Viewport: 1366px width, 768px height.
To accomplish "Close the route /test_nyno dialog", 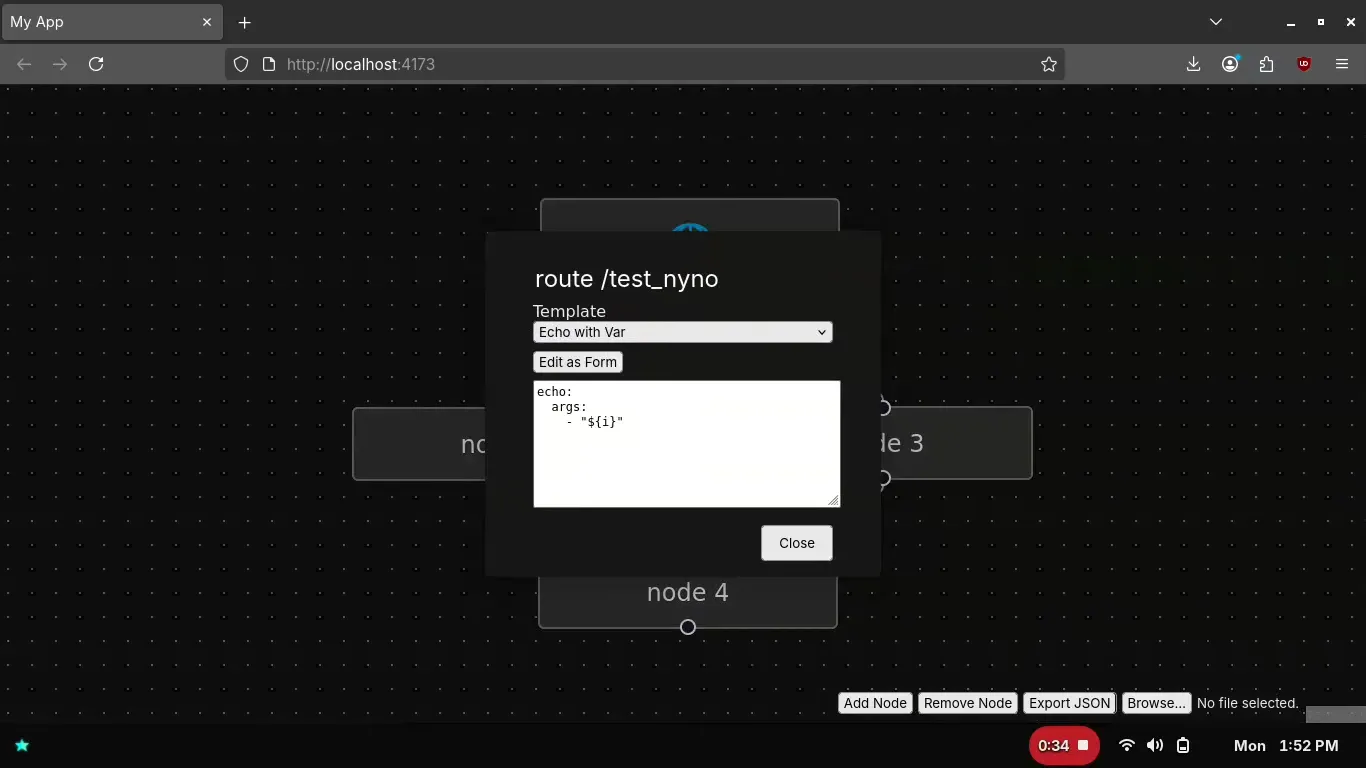I will 796,543.
